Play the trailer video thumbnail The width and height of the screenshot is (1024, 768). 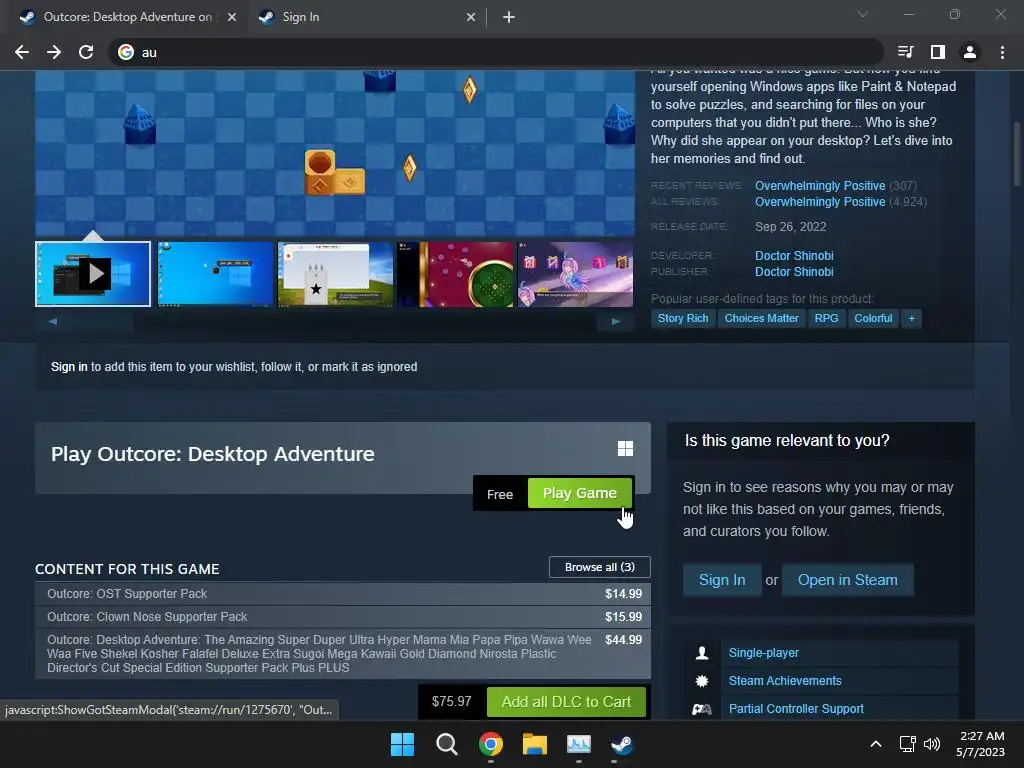click(93, 274)
